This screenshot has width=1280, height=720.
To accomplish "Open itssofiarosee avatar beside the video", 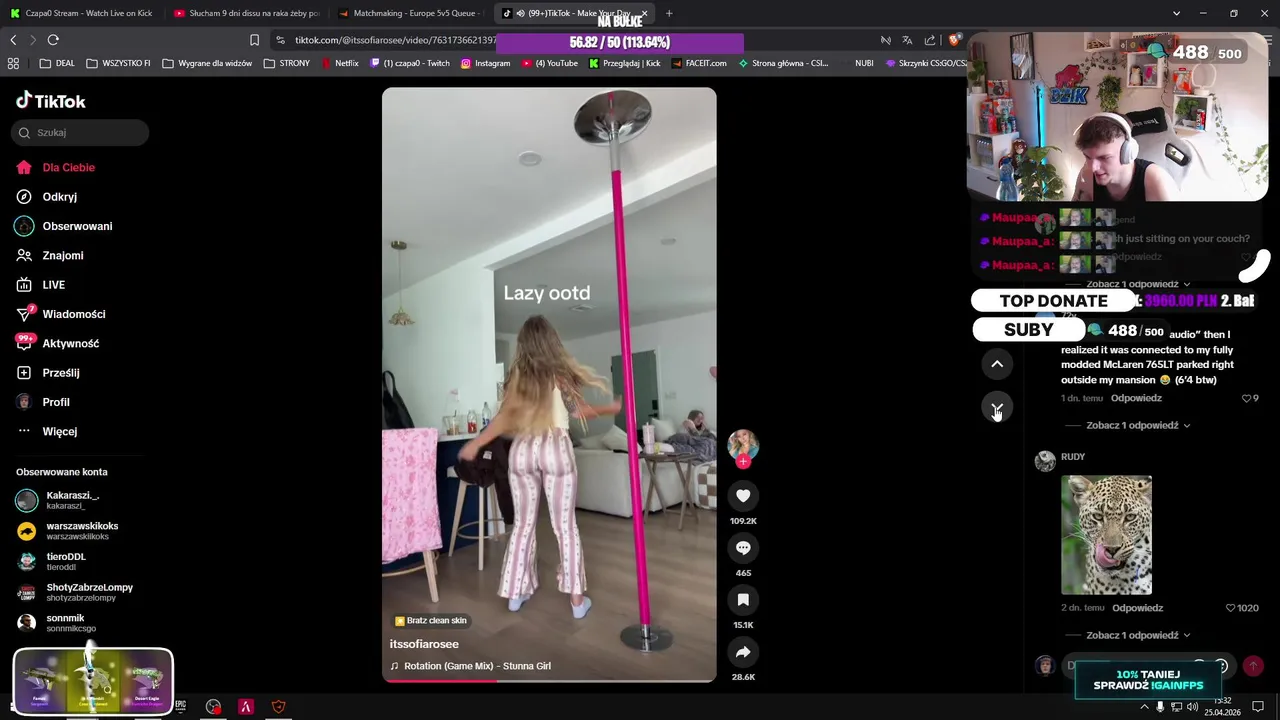I will coord(743,444).
